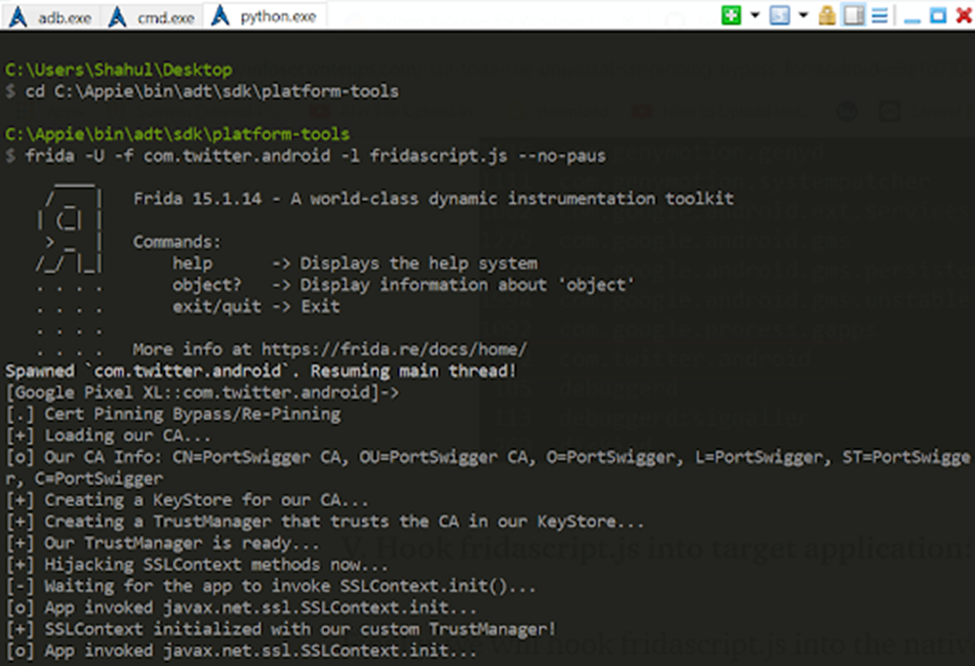975x666 pixels.
Task: Maximize the terminal window
Action: pos(938,16)
